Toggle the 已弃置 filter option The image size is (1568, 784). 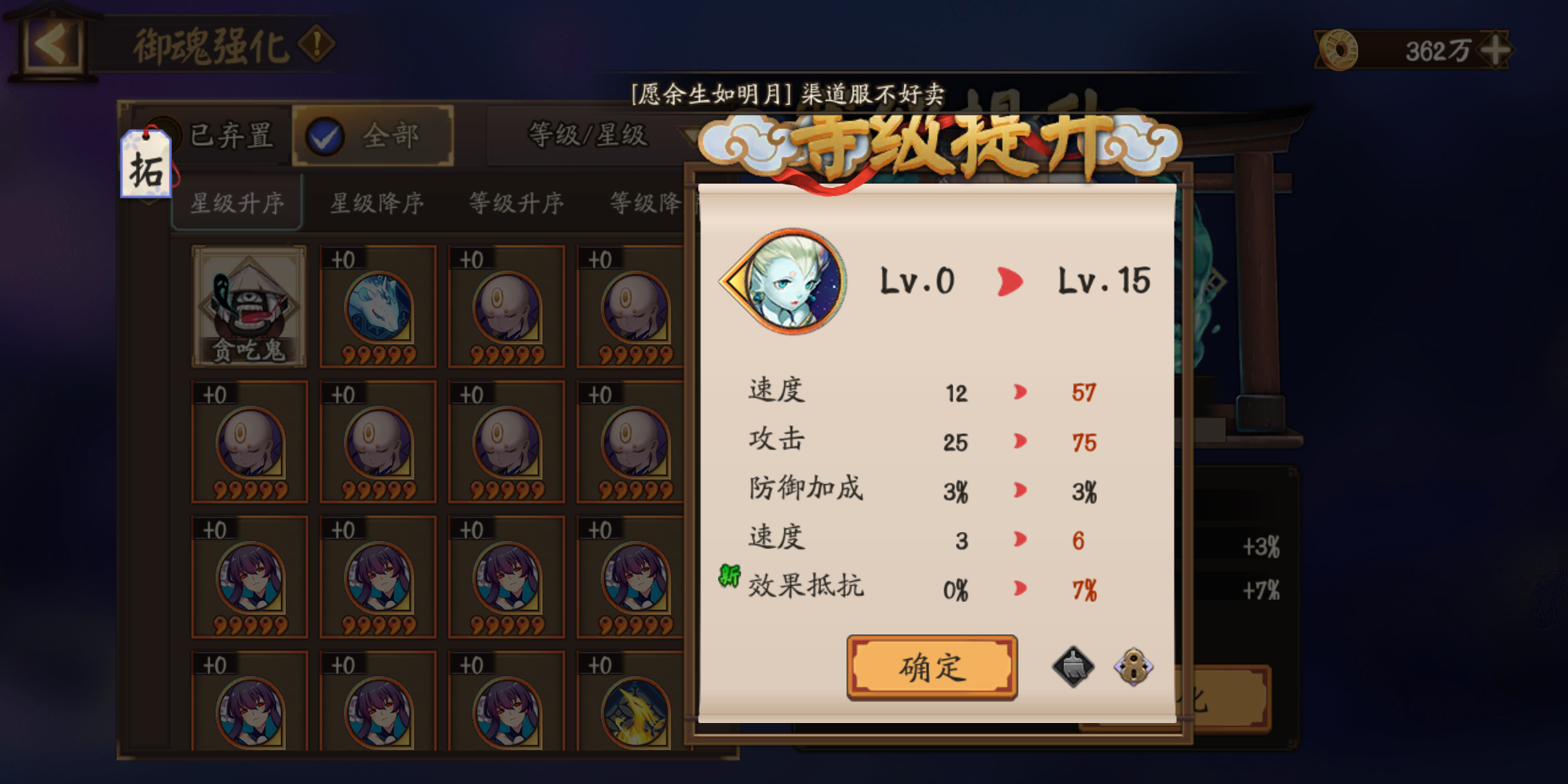211,136
